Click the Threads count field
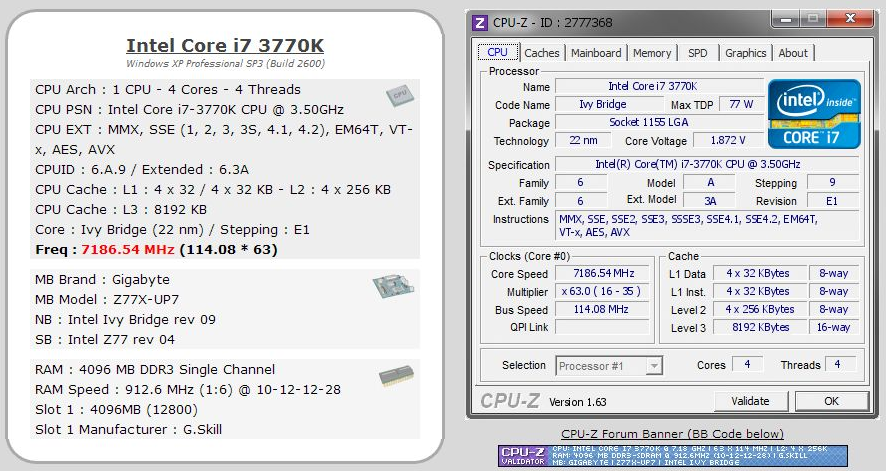 [840, 365]
